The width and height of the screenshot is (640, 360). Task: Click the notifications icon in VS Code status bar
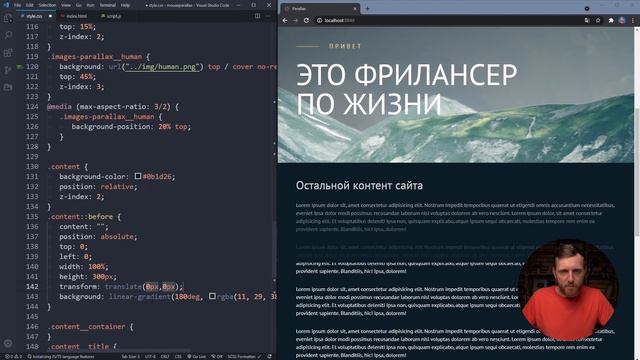269,356
